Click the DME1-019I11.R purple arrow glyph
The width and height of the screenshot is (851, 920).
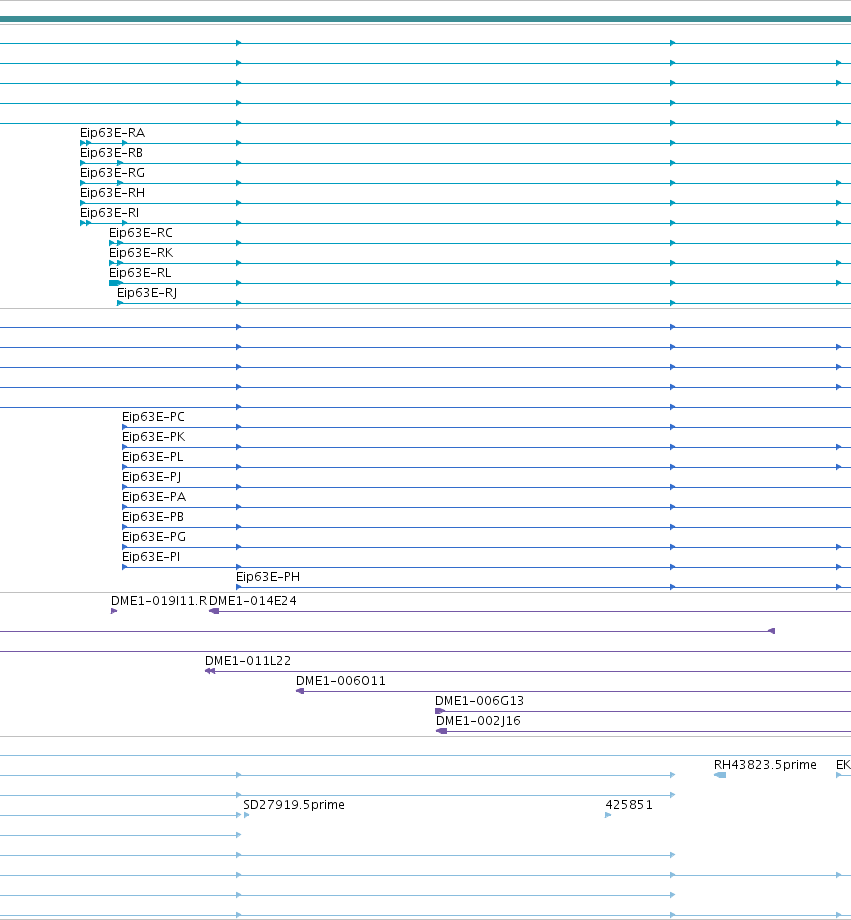coord(114,611)
